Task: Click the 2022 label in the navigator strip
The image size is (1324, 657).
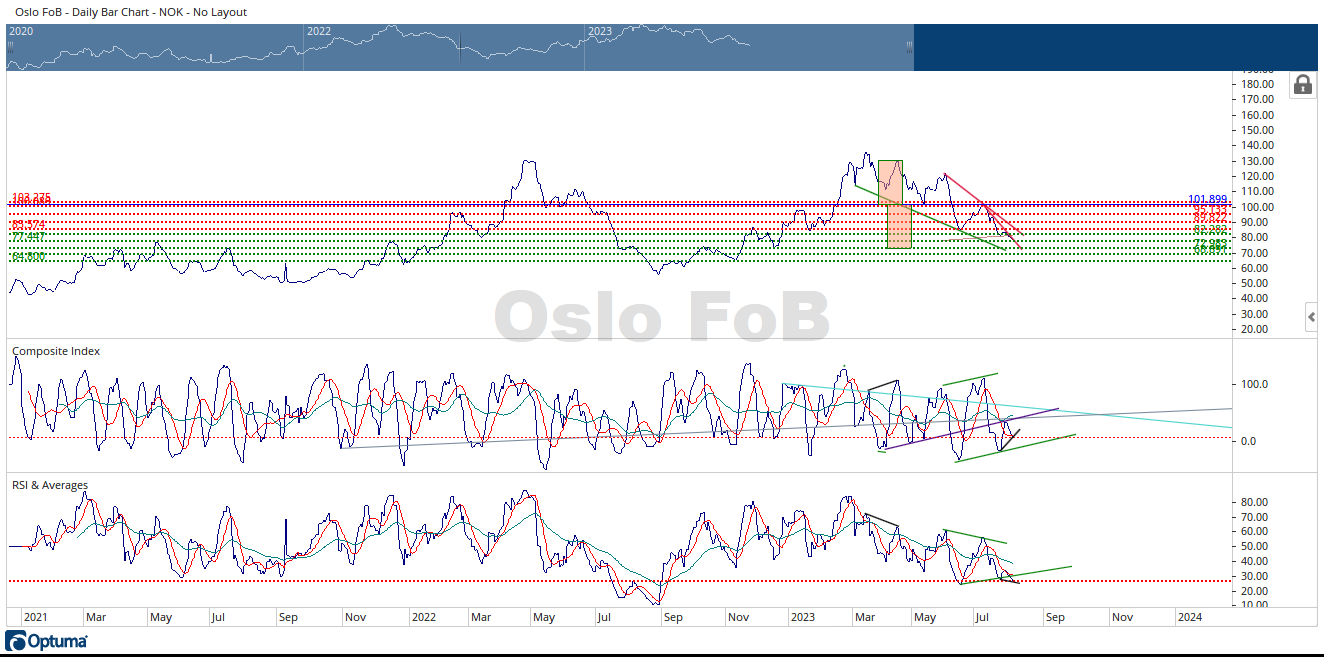Action: [x=318, y=31]
